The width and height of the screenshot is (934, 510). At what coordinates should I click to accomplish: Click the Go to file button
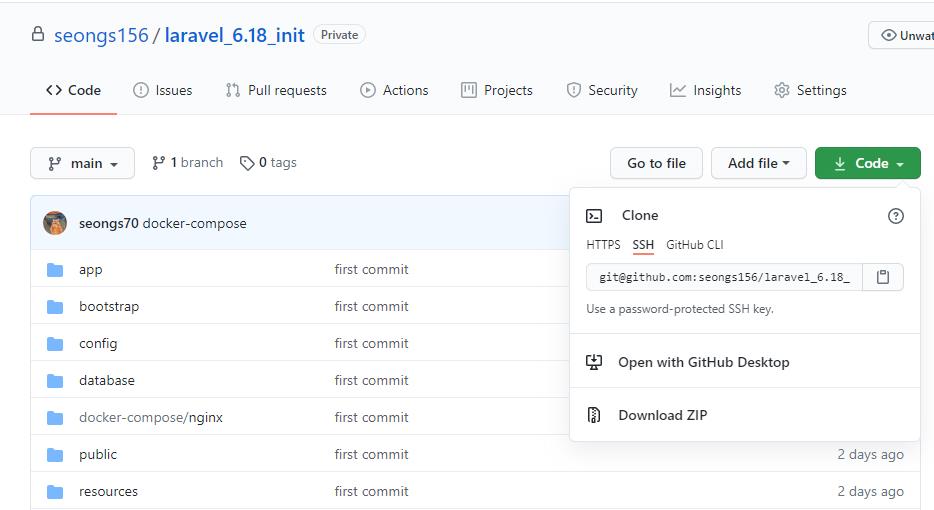(x=656, y=163)
